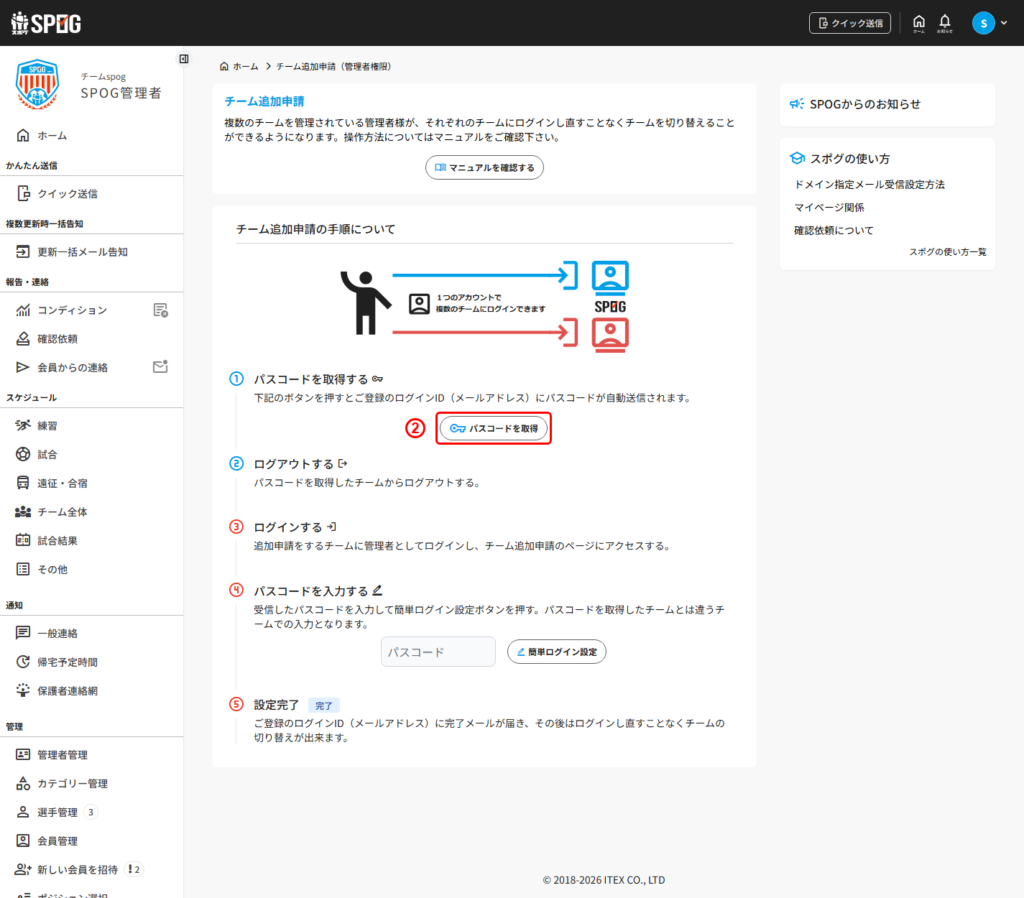1024x898 pixels.
Task: Collapse the sidebar with the panel toggle icon
Action: [x=184, y=59]
